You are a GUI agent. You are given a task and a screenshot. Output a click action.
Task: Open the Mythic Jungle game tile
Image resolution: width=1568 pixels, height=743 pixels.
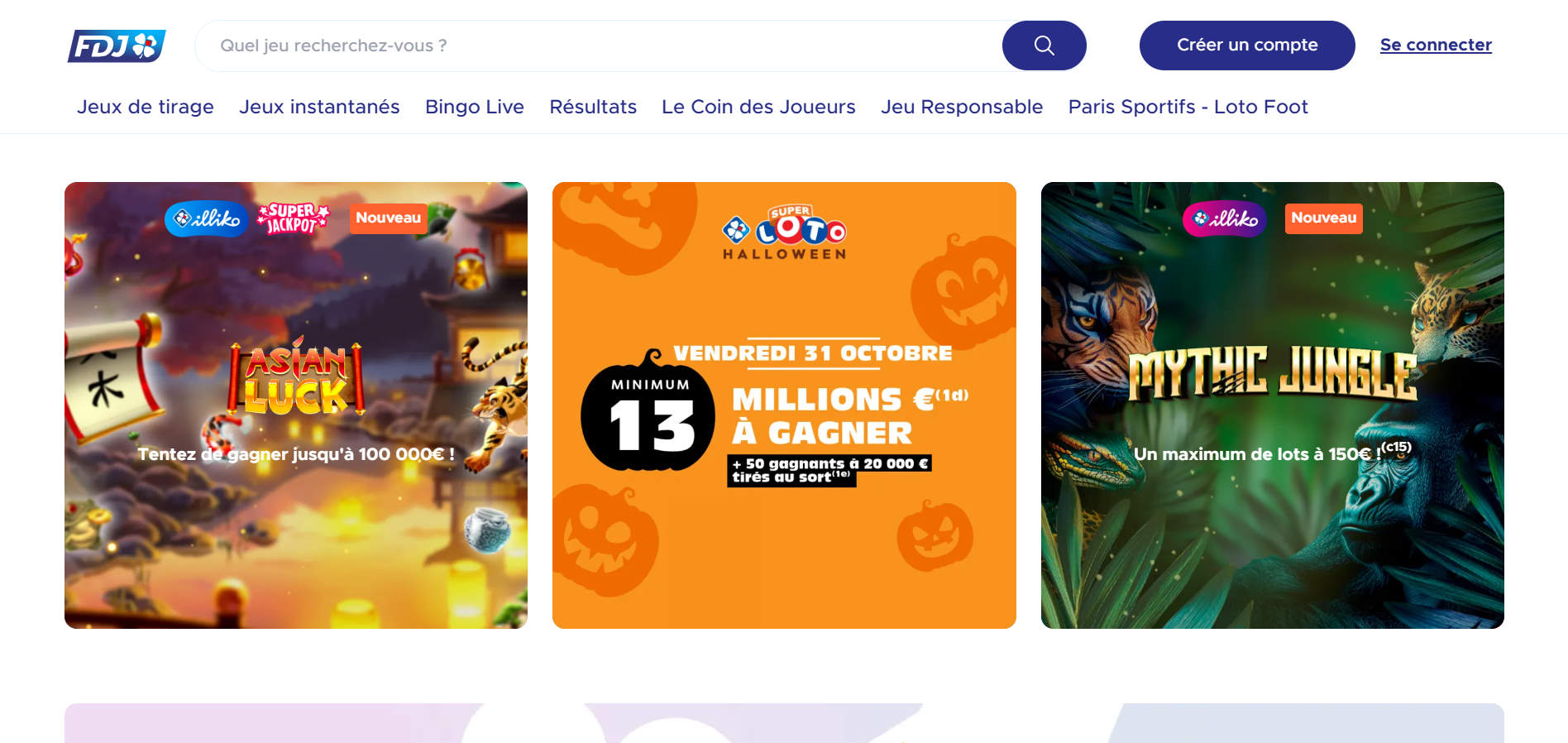pos(1272,405)
